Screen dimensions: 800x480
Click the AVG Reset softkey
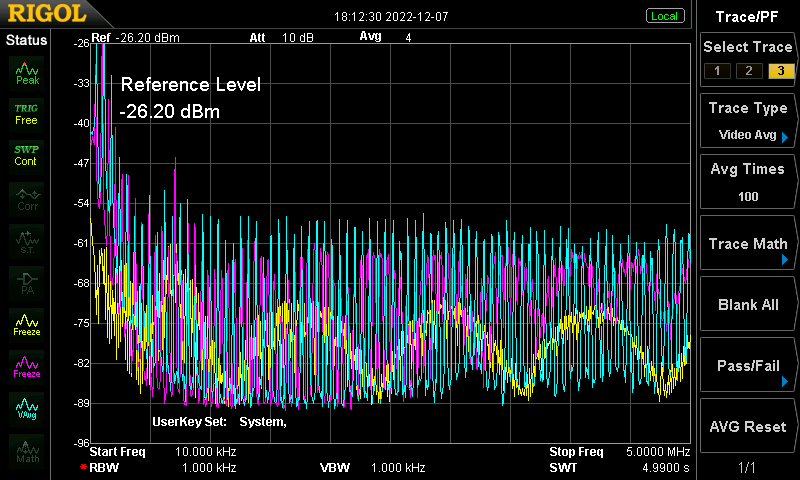click(747, 426)
